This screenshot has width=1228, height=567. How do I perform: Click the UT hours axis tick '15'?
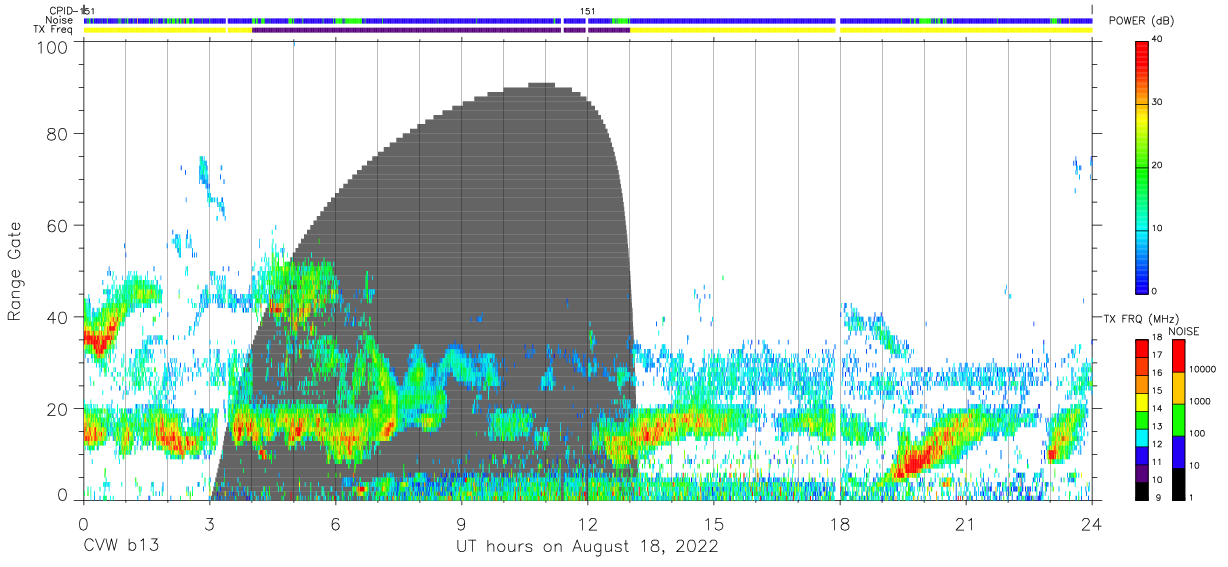coord(714,523)
